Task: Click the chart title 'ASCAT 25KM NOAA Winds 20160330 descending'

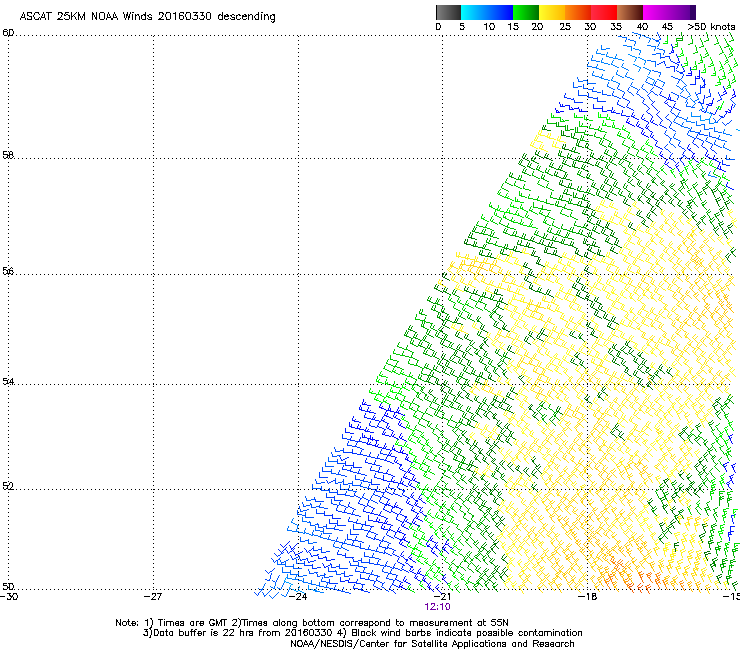Action: [147, 17]
